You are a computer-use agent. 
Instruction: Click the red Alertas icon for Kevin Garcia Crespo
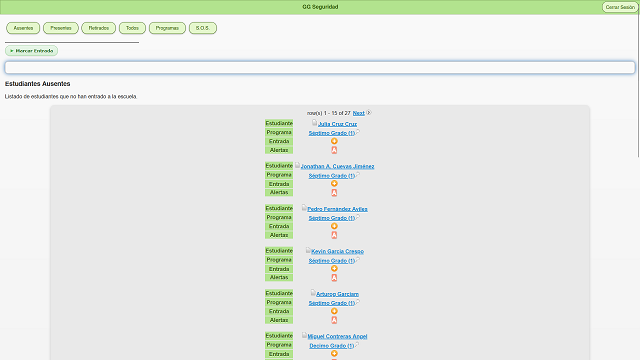click(334, 278)
